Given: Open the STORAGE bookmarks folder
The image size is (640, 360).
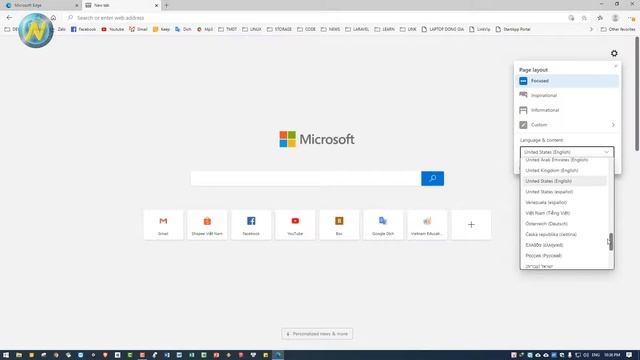Looking at the screenshot, I should click(x=280, y=29).
